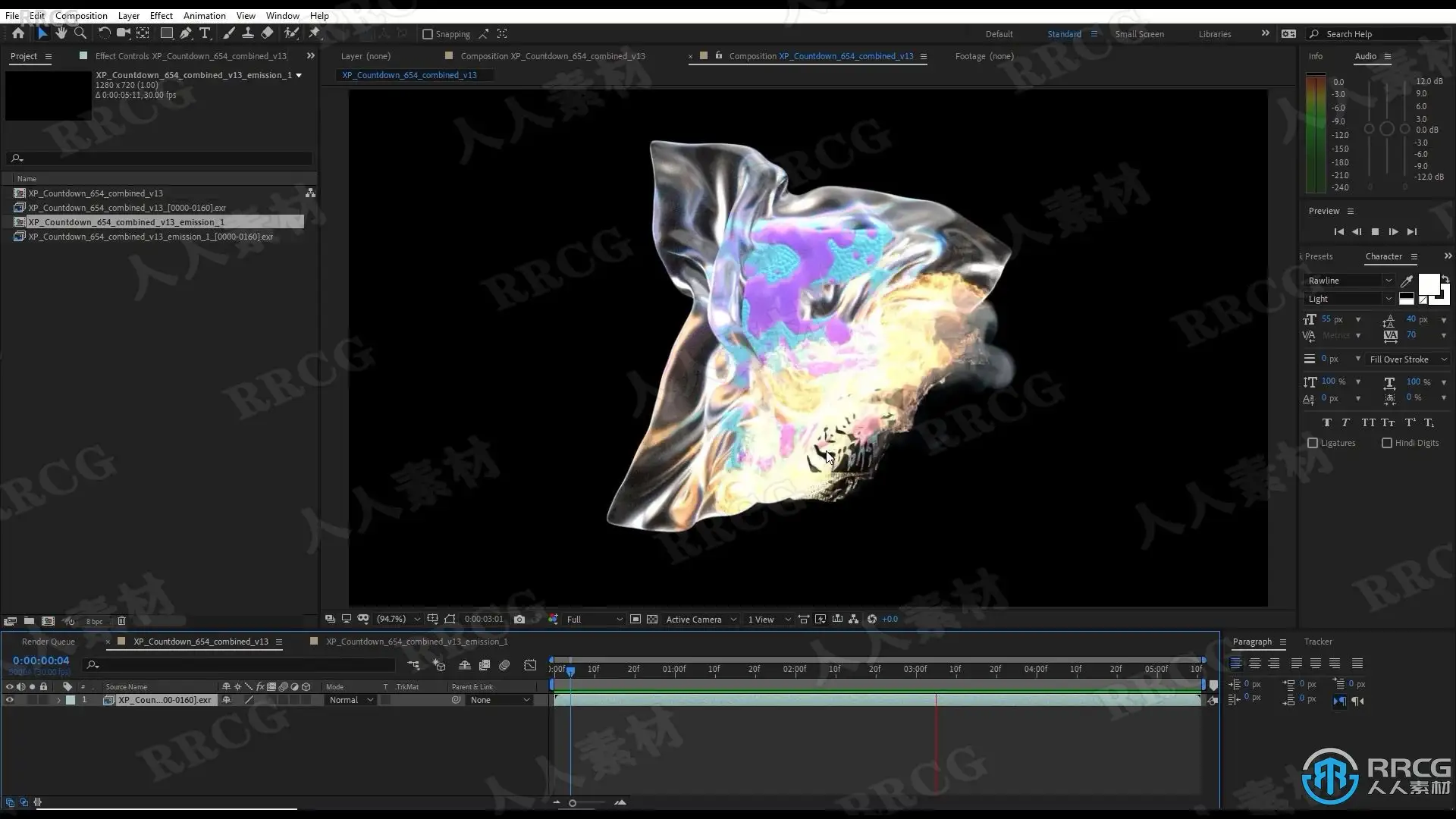Click the delete trash icon in Project panel
Screen dimensions: 1456x819
(x=121, y=621)
